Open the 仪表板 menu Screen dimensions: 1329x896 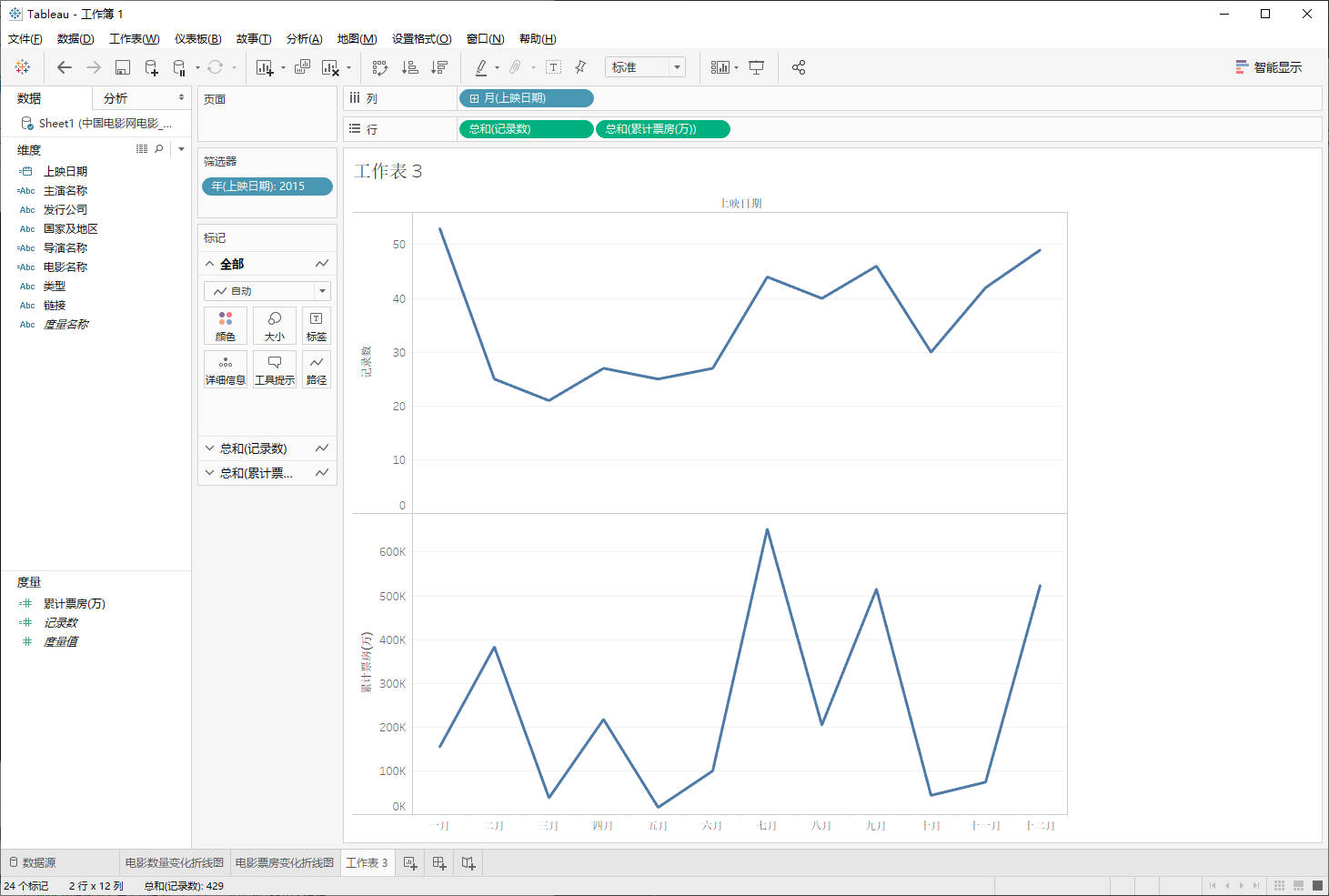coord(198,39)
